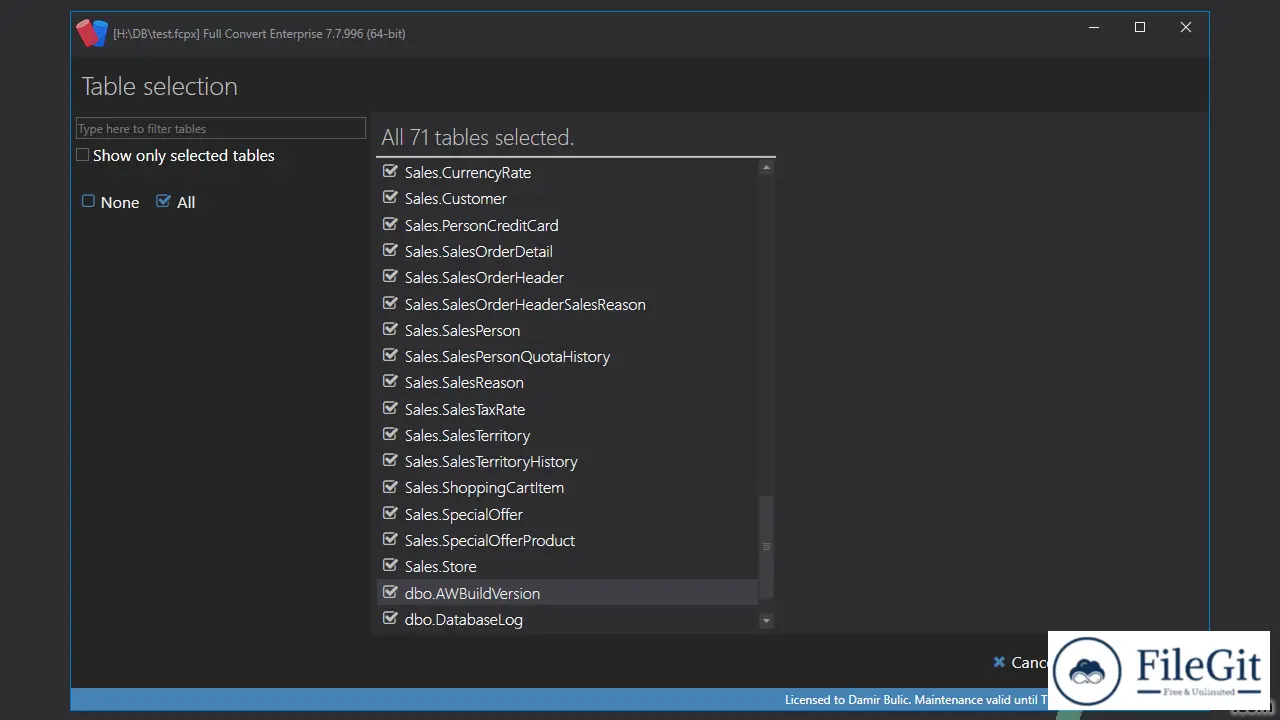Screen dimensions: 1280x720
Task: Minimize the Full Convert window
Action: pos(1094,27)
